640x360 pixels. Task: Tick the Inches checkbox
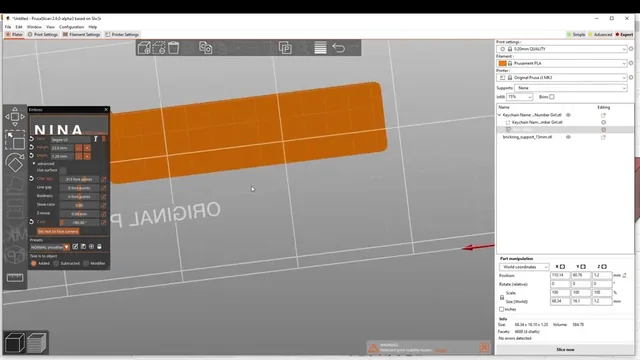click(502, 309)
